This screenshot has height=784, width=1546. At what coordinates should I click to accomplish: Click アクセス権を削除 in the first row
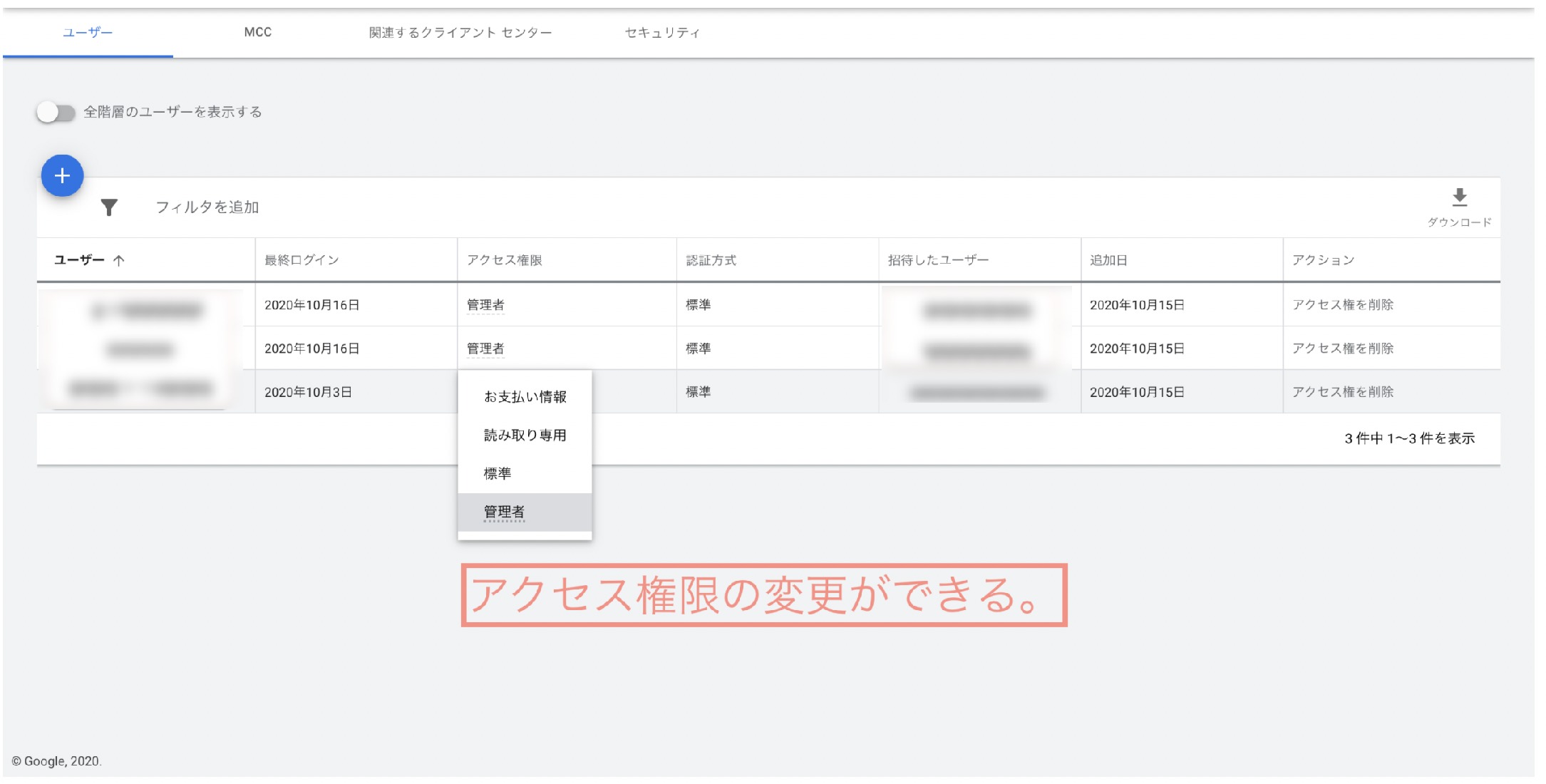point(1342,305)
